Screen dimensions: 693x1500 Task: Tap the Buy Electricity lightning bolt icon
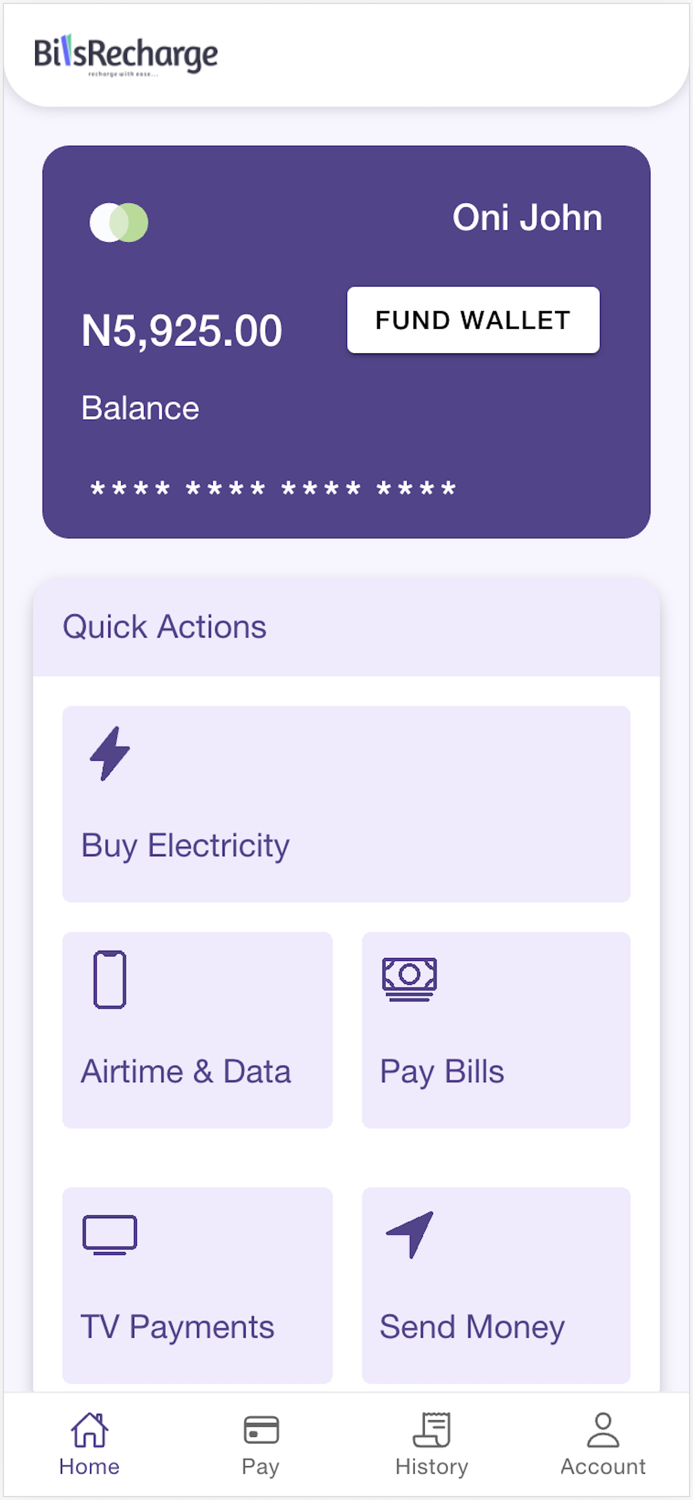pos(110,753)
